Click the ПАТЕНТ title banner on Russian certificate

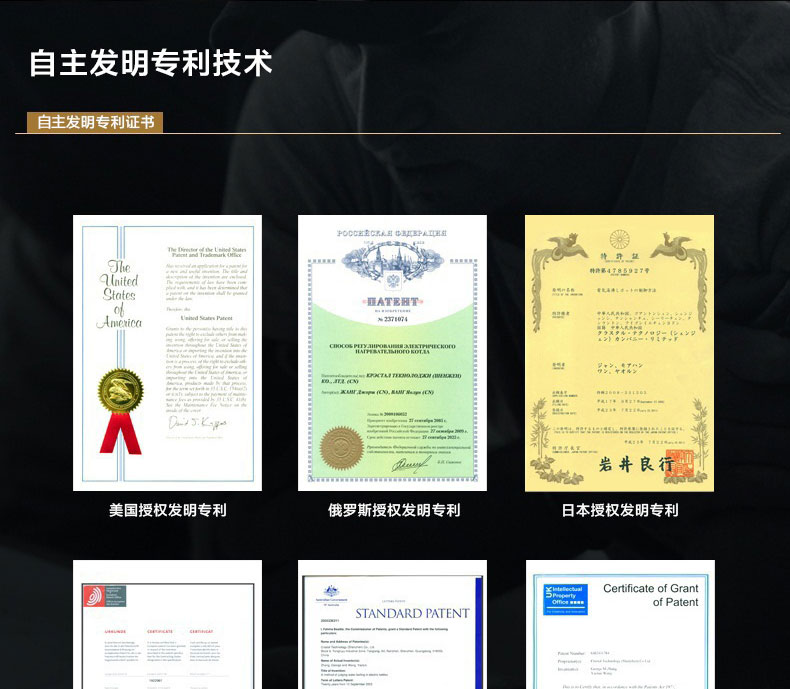pyautogui.click(x=391, y=300)
